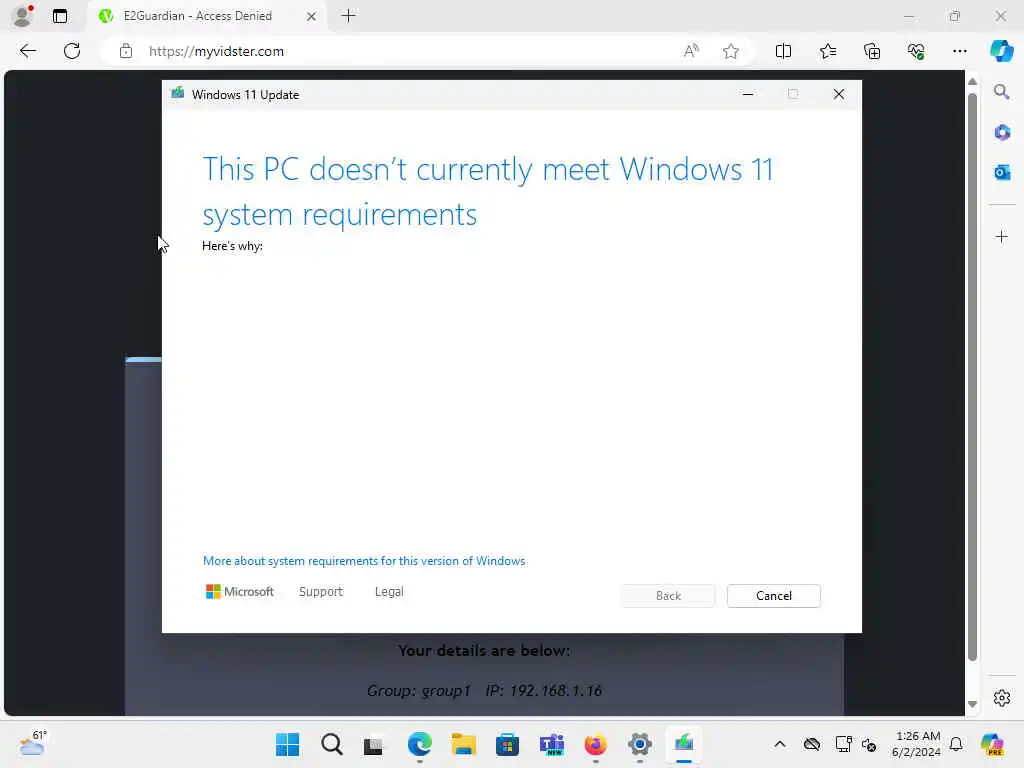This screenshot has width=1024, height=768.
Task: Close the E2Guardian Access Denied tab
Action: click(x=312, y=16)
